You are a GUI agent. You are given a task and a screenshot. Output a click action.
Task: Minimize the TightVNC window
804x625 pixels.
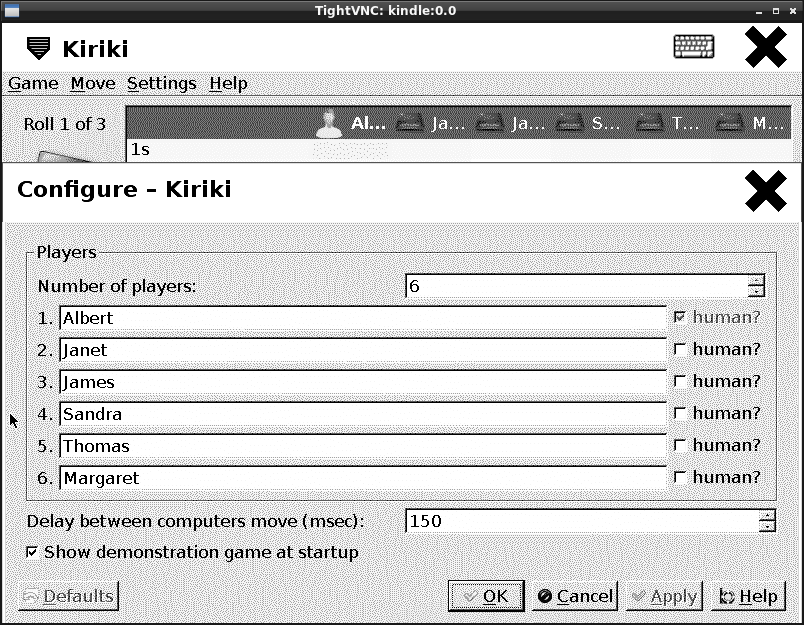point(759,11)
